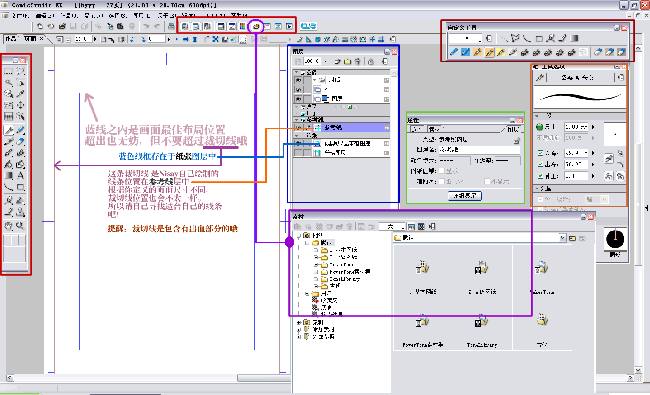This screenshot has width=650, height=395.
Task: Tick the lower-right greyed checkbox in properties panel
Action: 487,182
